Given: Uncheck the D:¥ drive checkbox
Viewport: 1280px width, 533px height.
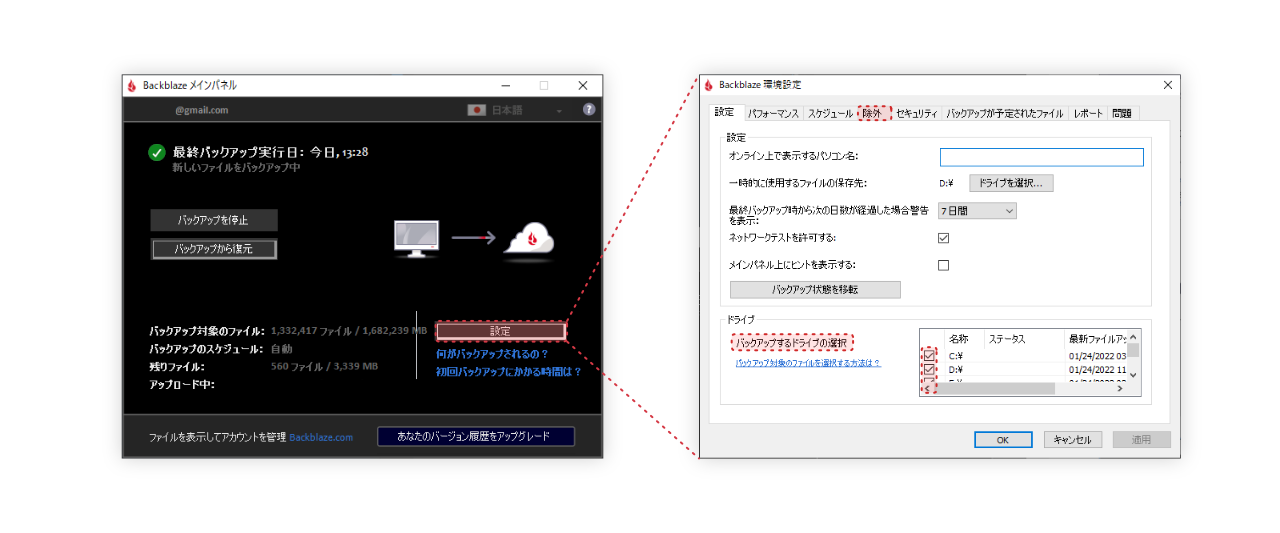Looking at the screenshot, I should pyautogui.click(x=930, y=369).
